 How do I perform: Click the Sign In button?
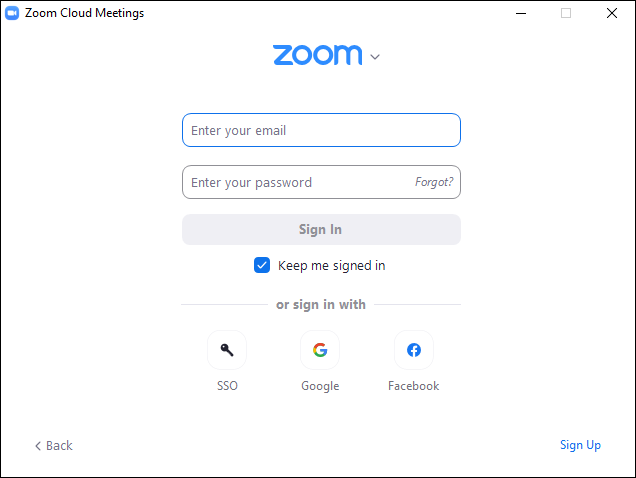pos(321,230)
